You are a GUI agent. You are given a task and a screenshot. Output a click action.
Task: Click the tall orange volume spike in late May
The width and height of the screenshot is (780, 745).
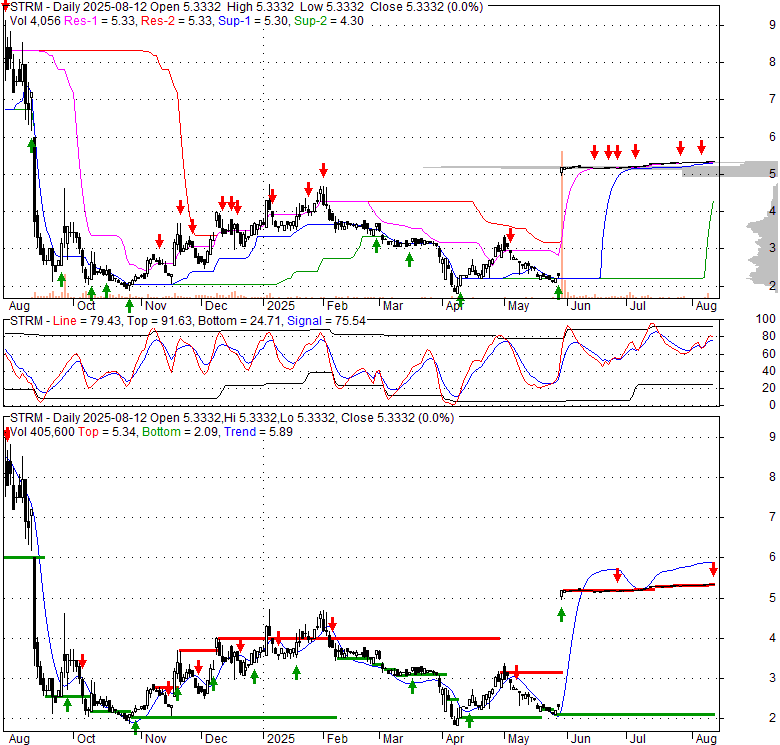pyautogui.click(x=562, y=224)
